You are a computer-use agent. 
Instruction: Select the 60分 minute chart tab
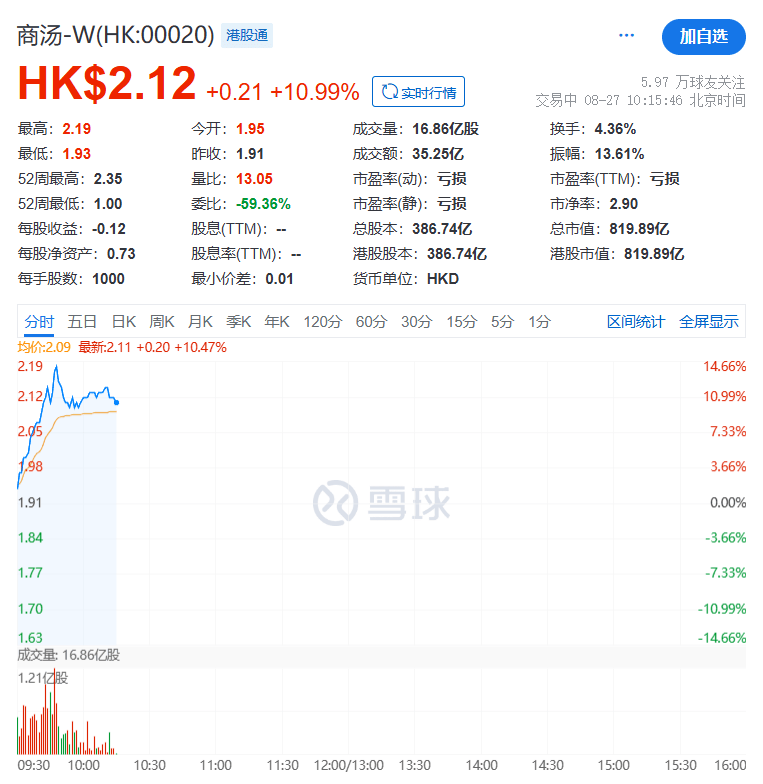pyautogui.click(x=371, y=321)
